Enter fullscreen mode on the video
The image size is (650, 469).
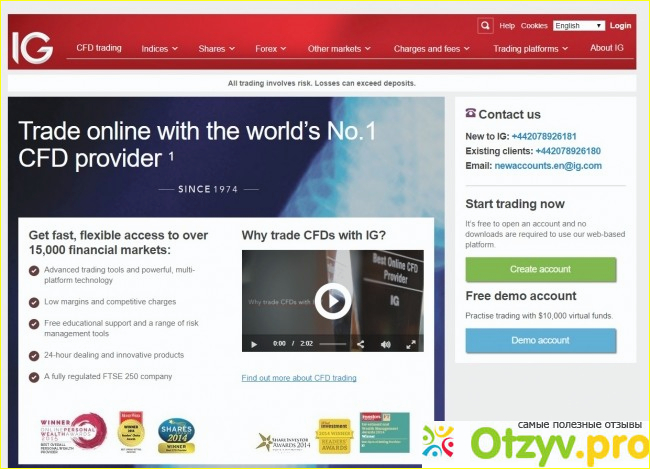pos(411,343)
